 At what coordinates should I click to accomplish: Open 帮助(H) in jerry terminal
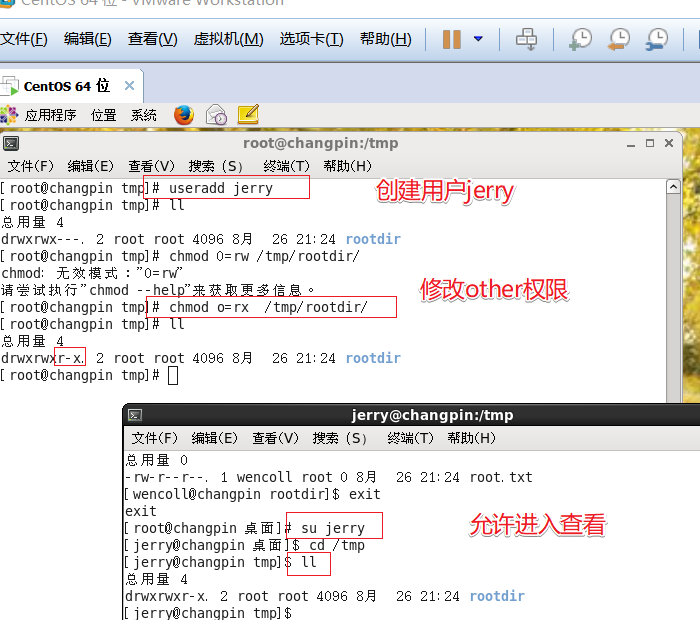coord(471,438)
